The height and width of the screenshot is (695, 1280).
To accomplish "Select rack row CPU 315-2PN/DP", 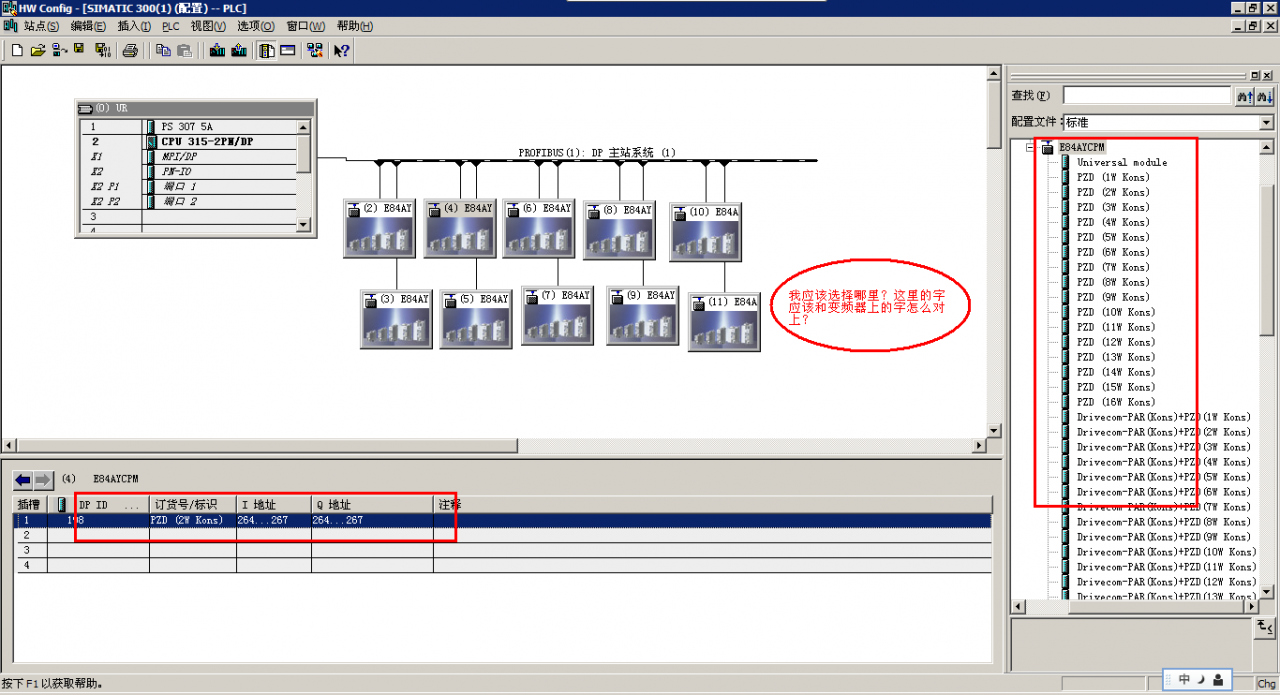I will 189,142.
